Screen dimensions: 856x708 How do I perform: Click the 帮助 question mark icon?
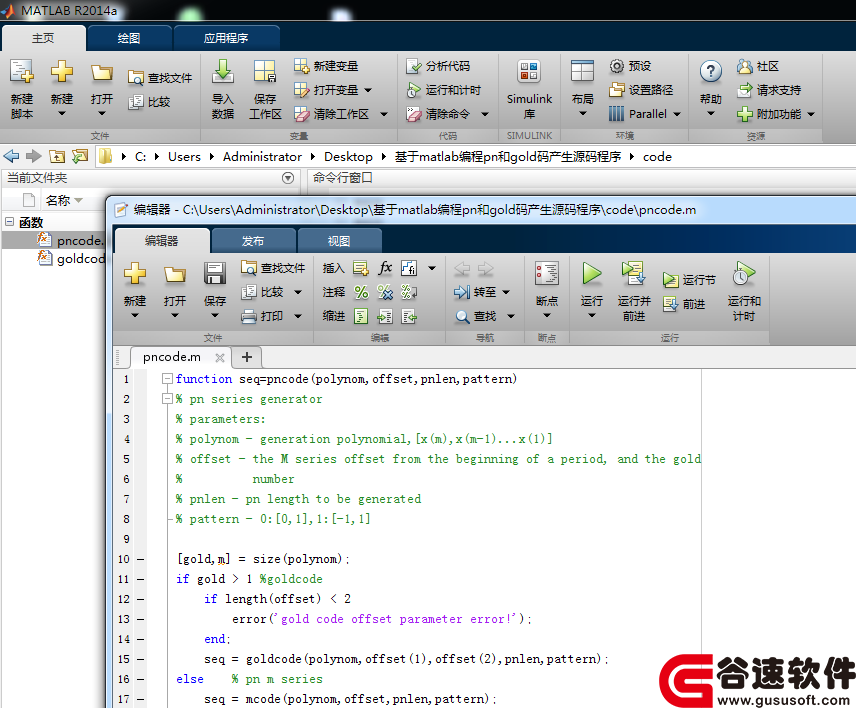pyautogui.click(x=710, y=71)
